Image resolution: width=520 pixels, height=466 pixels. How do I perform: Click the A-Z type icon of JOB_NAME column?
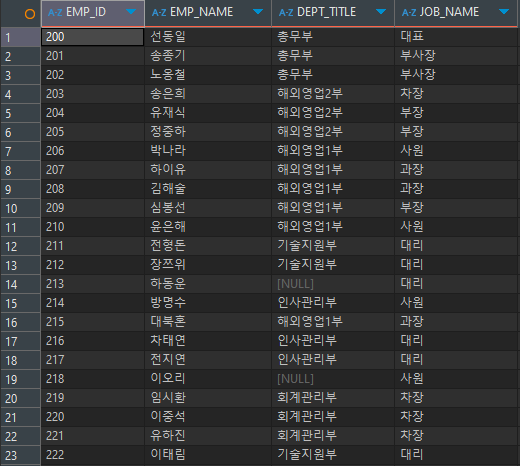click(409, 13)
